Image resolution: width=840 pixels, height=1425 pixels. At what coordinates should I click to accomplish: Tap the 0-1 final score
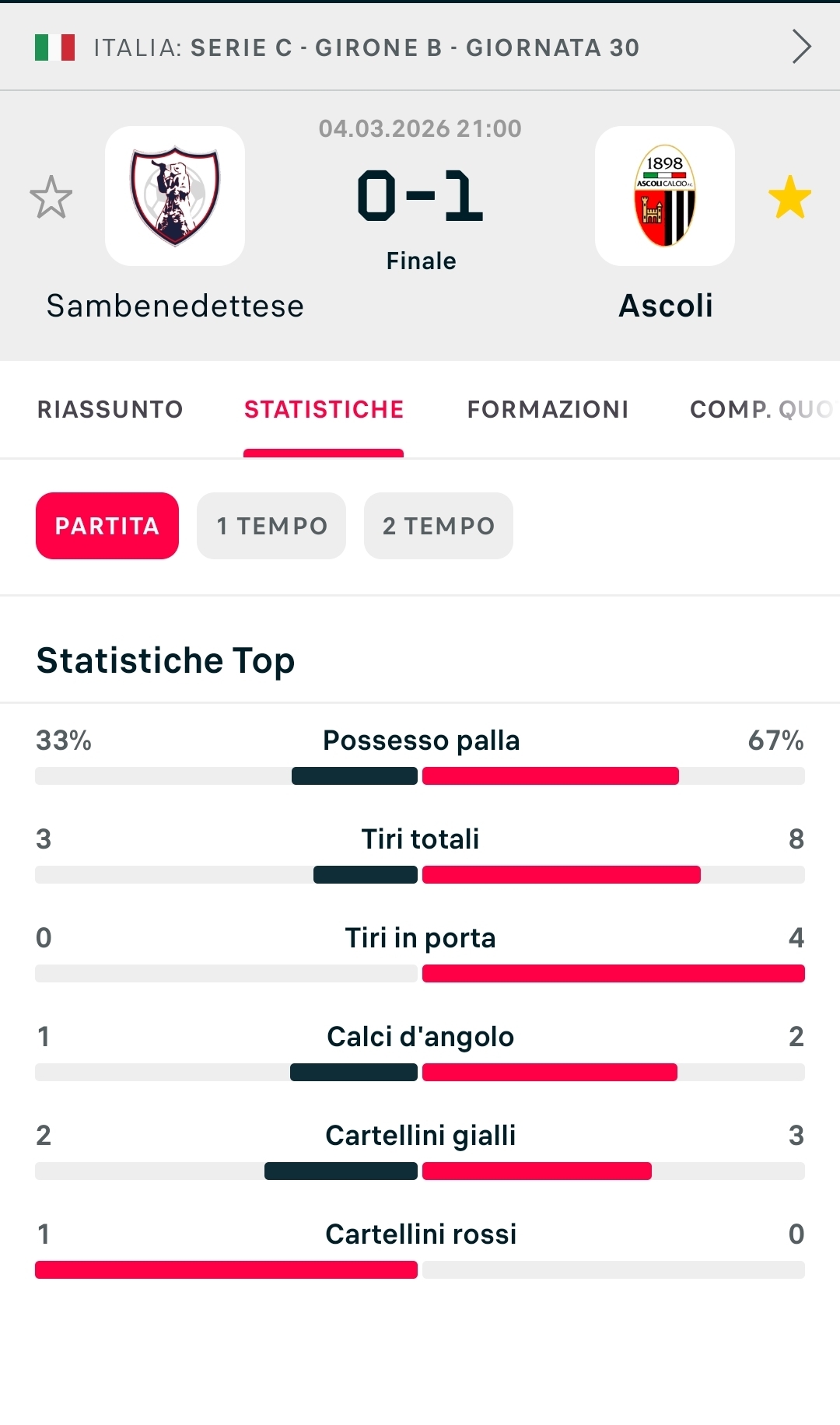point(420,196)
